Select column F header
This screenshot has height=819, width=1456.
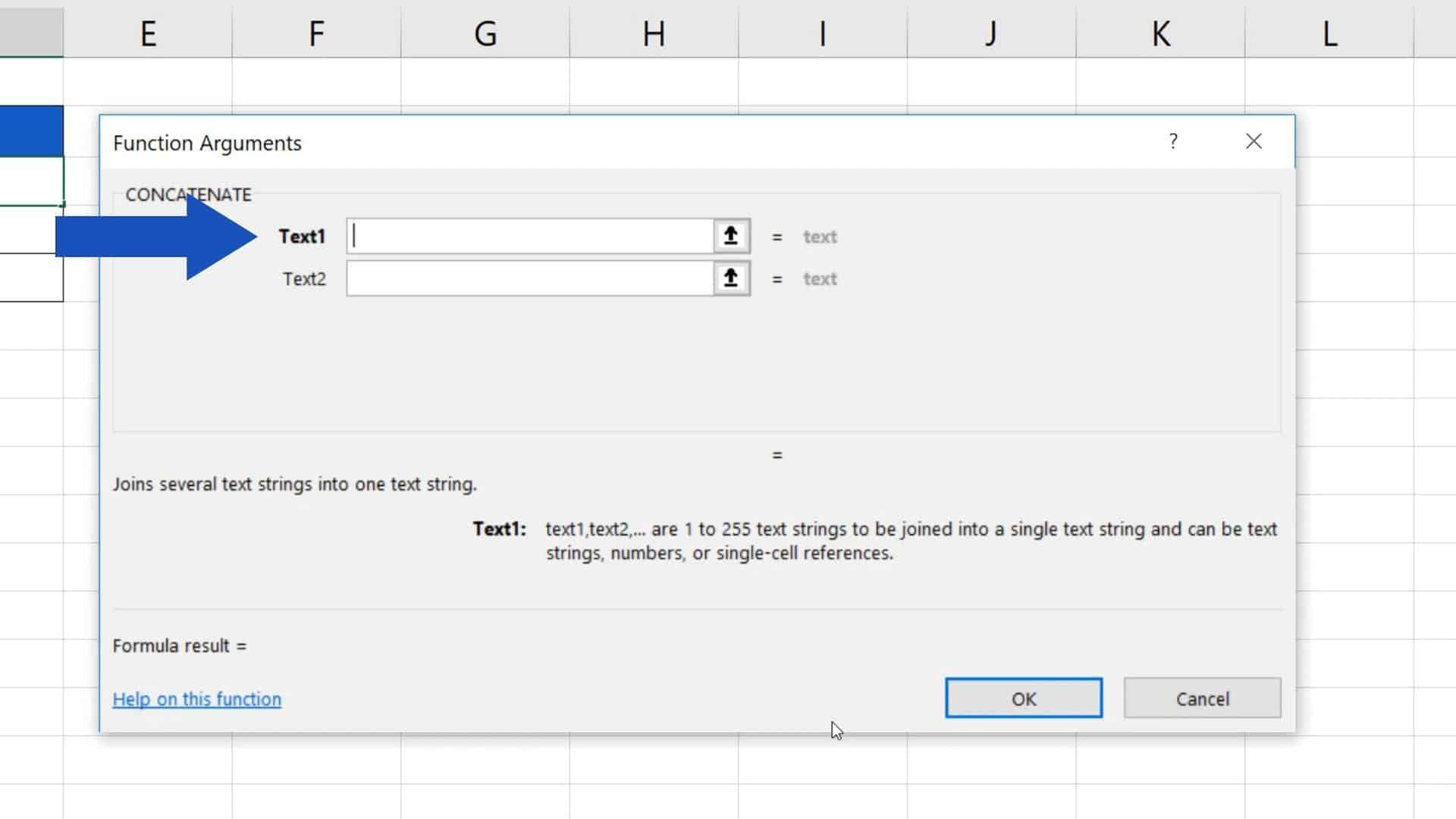pyautogui.click(x=316, y=33)
